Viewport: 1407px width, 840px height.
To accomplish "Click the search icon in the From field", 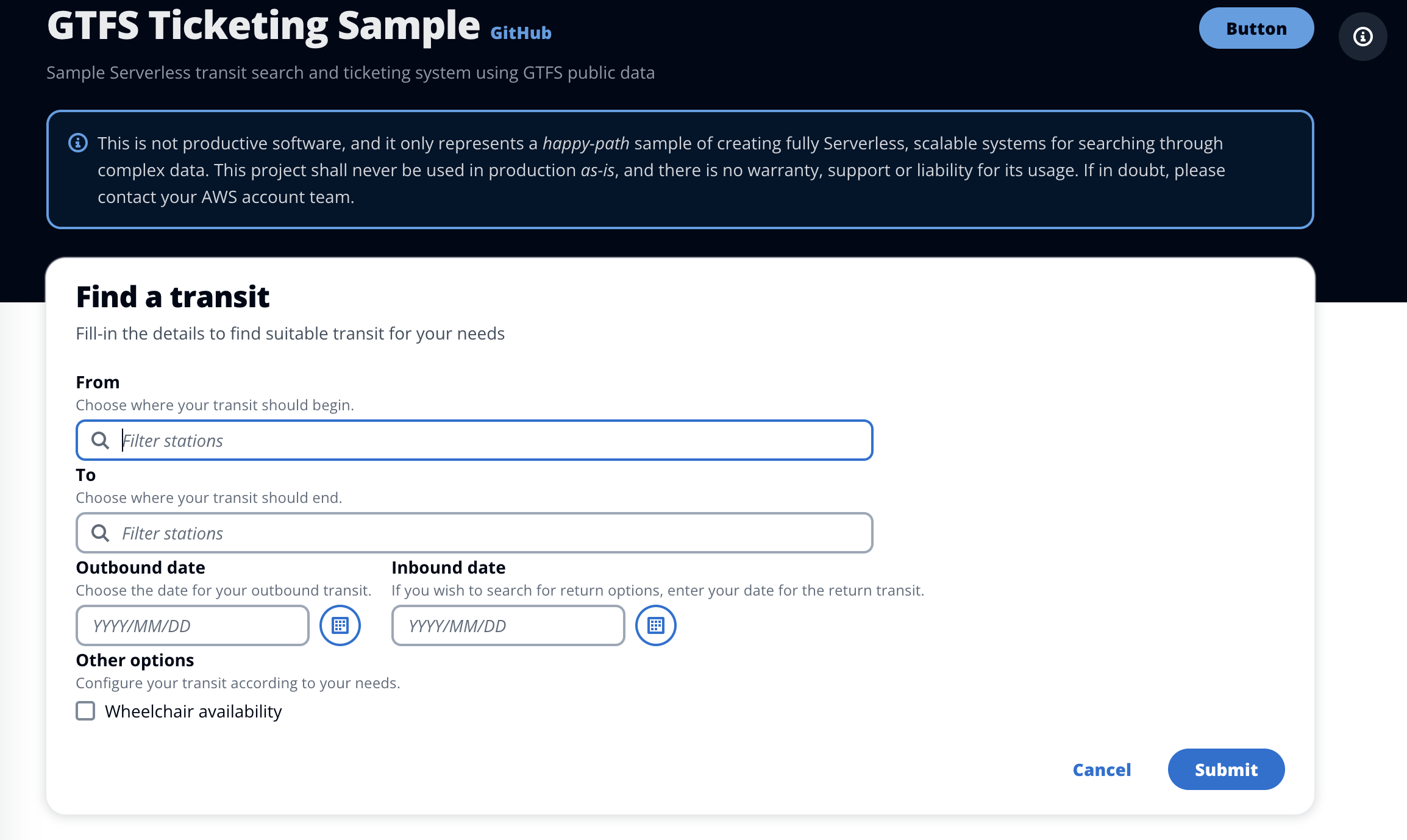I will click(100, 440).
